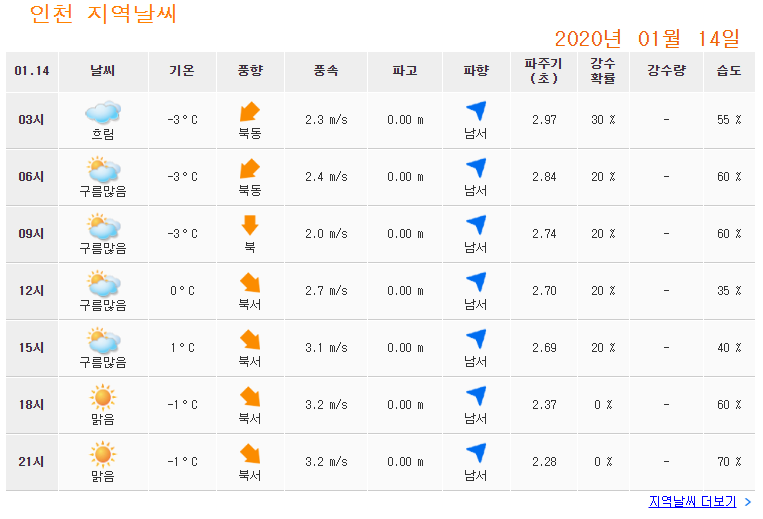Click the 풍속 column header
This screenshot has height=519, width=763.
[x=326, y=71]
